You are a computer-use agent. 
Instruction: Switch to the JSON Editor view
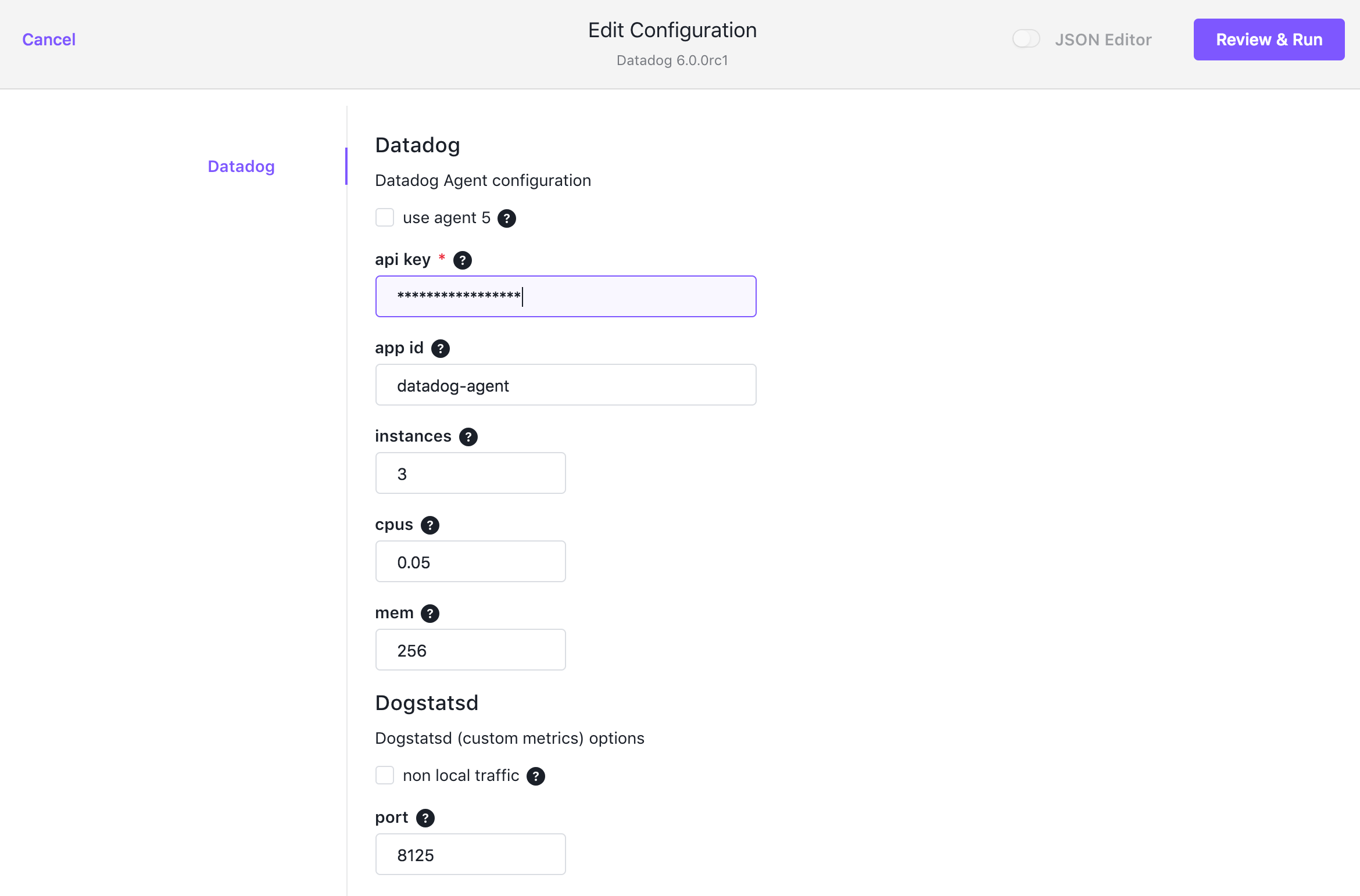coord(1026,39)
